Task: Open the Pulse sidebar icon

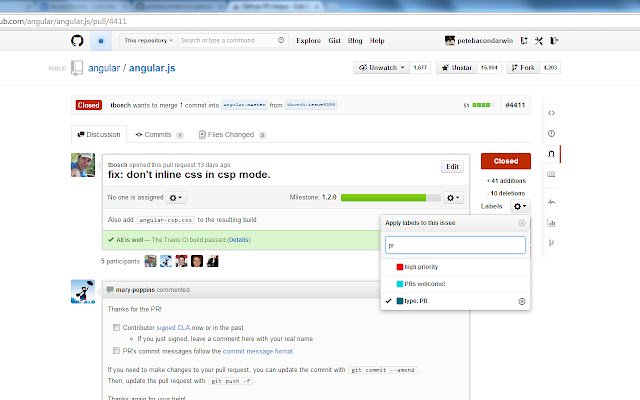Action: (x=551, y=202)
